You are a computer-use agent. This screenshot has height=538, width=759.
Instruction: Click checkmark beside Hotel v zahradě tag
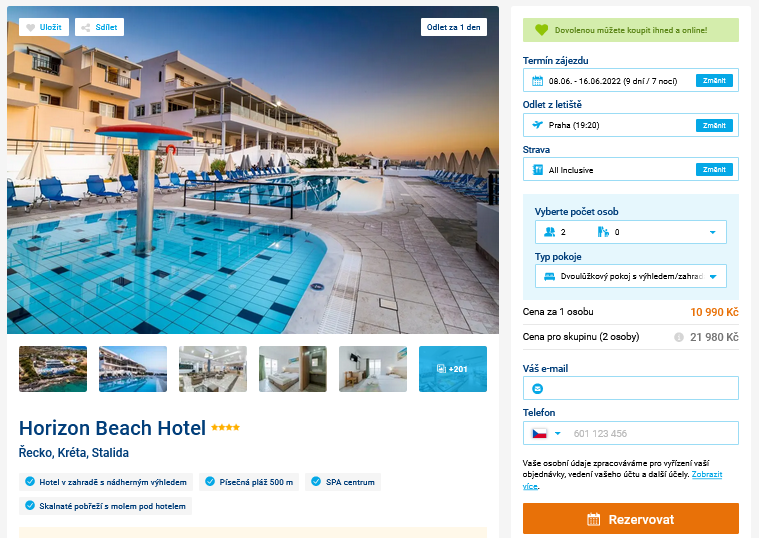point(30,481)
